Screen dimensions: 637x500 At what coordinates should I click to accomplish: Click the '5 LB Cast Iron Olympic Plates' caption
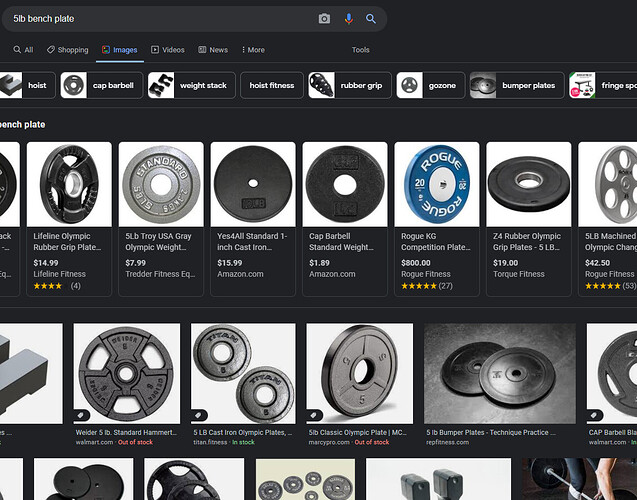pyautogui.click(x=243, y=433)
